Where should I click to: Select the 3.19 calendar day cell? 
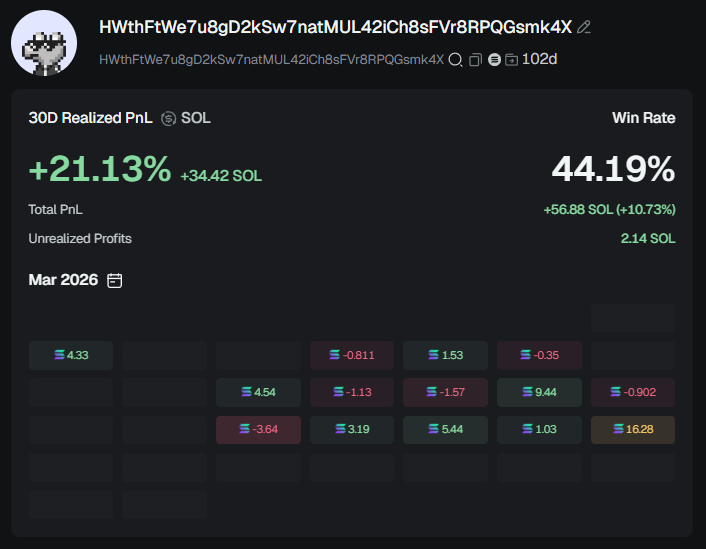pos(352,430)
